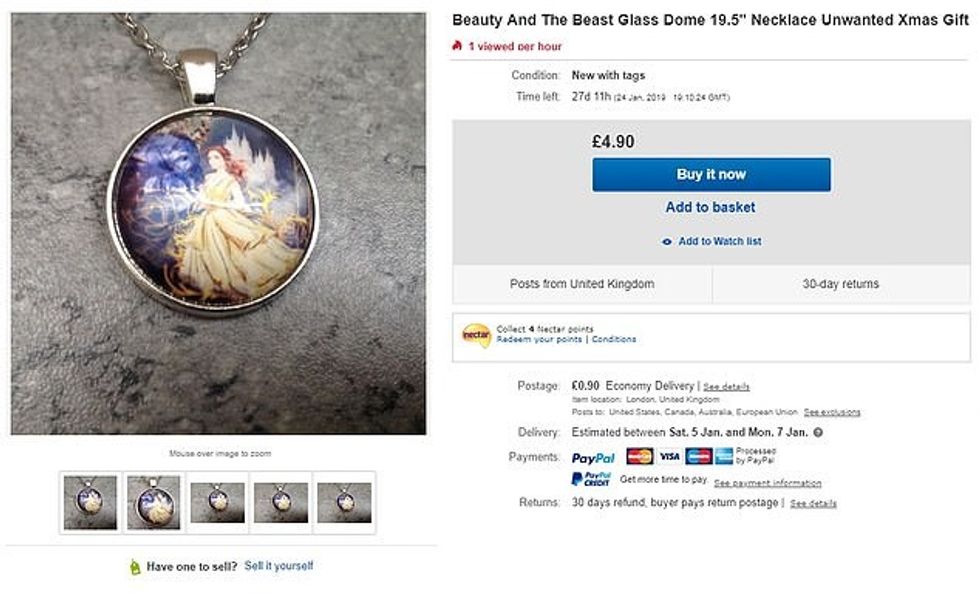Click Add to basket
This screenshot has width=980, height=601.
[711, 207]
